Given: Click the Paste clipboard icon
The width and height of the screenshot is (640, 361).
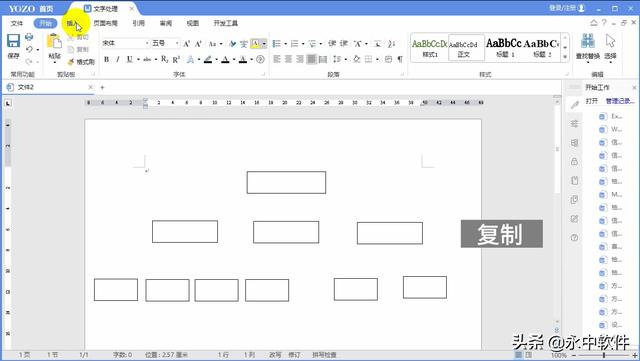Looking at the screenshot, I should tap(54, 42).
